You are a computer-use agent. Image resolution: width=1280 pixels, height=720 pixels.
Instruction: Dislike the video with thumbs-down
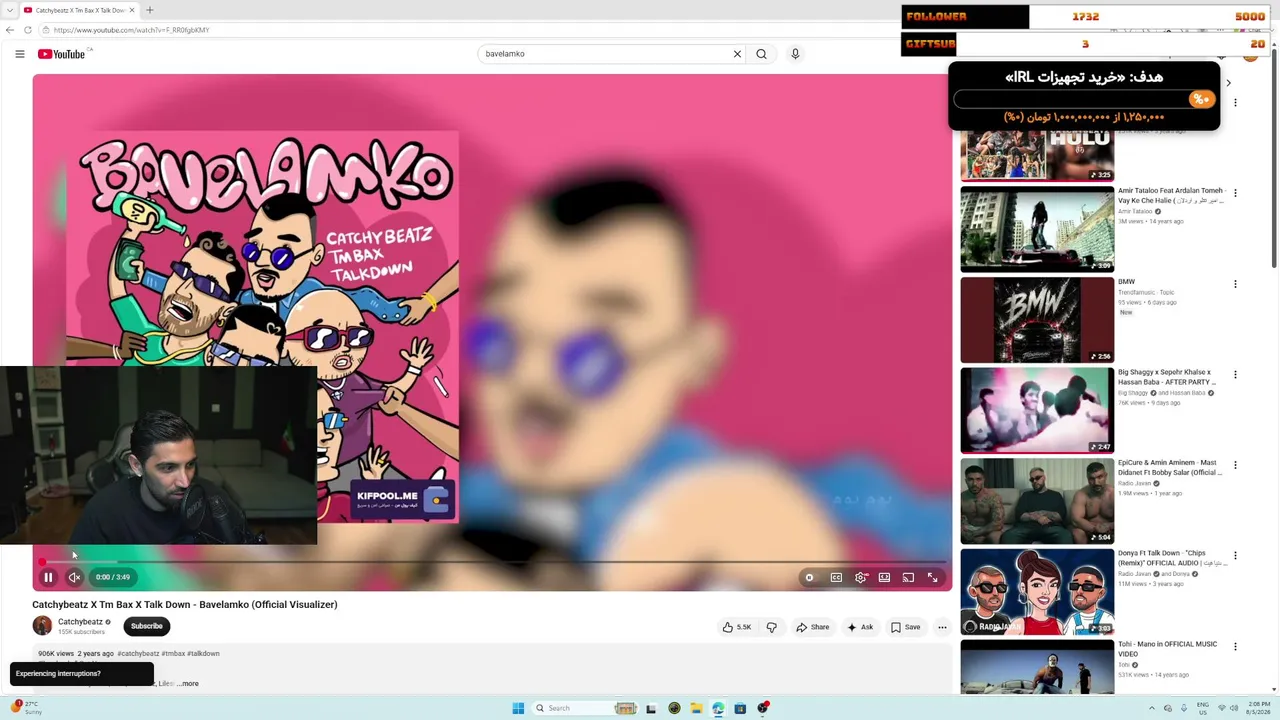tap(771, 627)
